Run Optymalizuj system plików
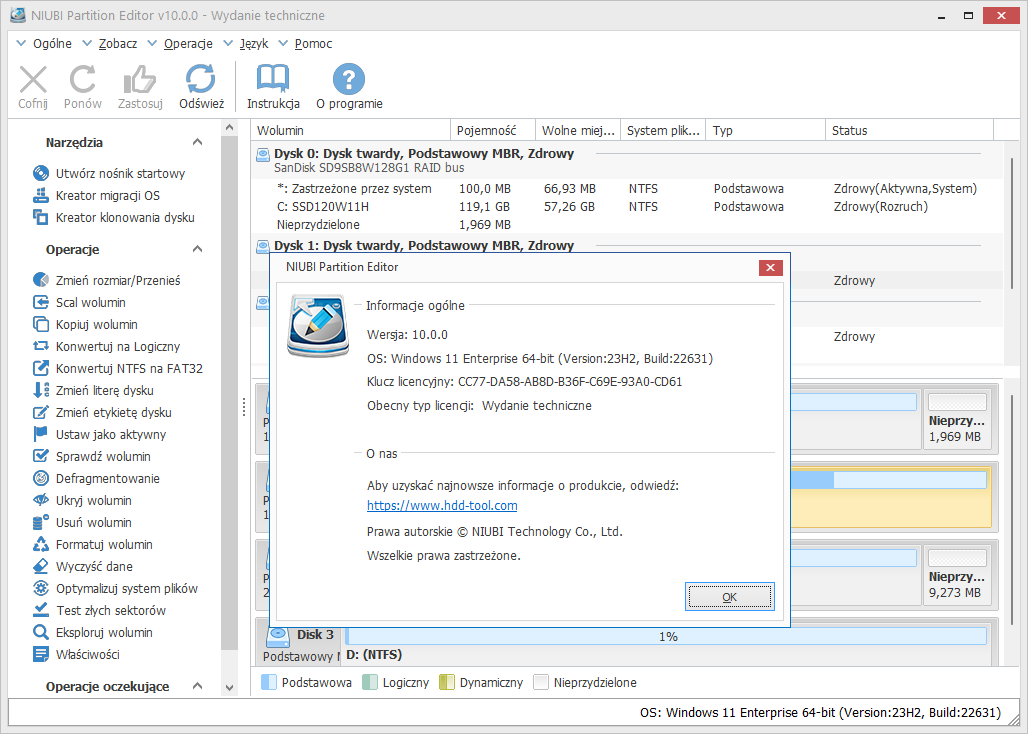The height and width of the screenshot is (734, 1028). (115, 589)
